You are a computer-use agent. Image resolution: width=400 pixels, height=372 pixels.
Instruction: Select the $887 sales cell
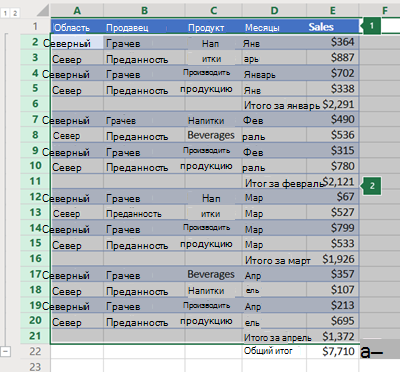click(333, 58)
